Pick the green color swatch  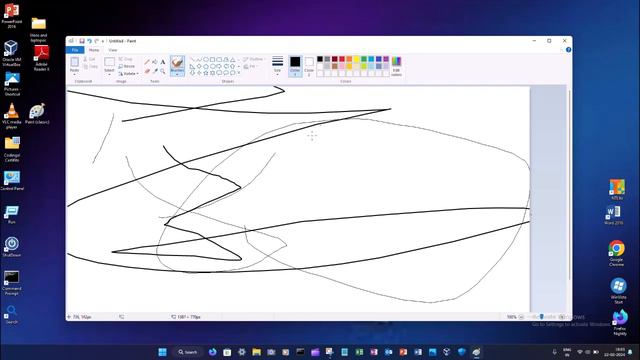click(x=364, y=59)
